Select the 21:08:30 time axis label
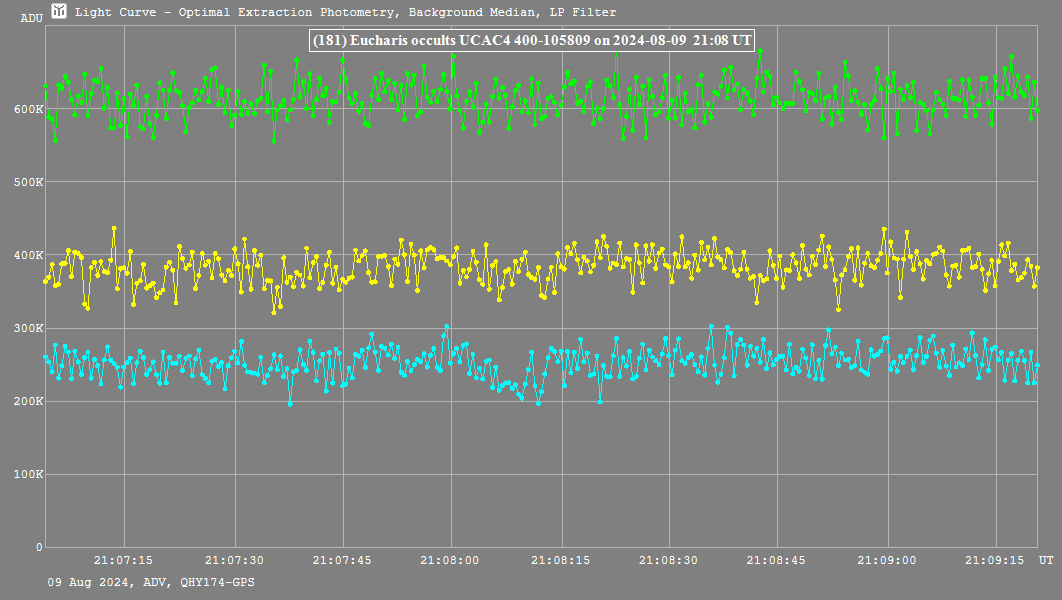This screenshot has height=600, width=1062. click(669, 561)
